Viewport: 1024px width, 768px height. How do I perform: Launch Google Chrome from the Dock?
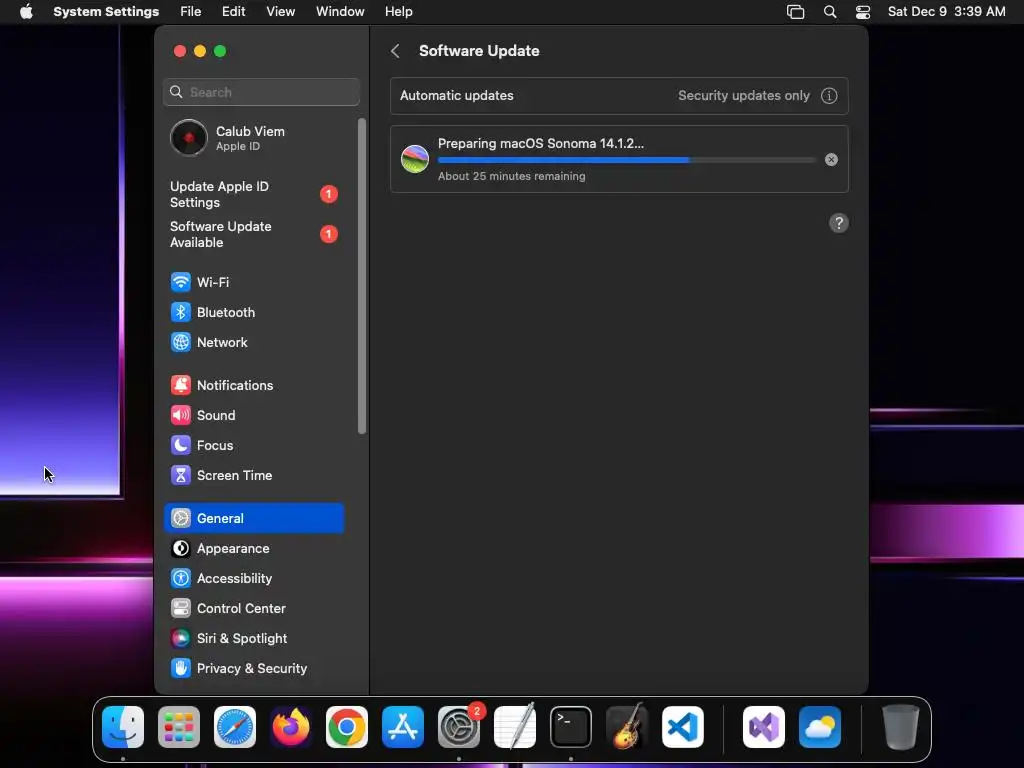347,727
